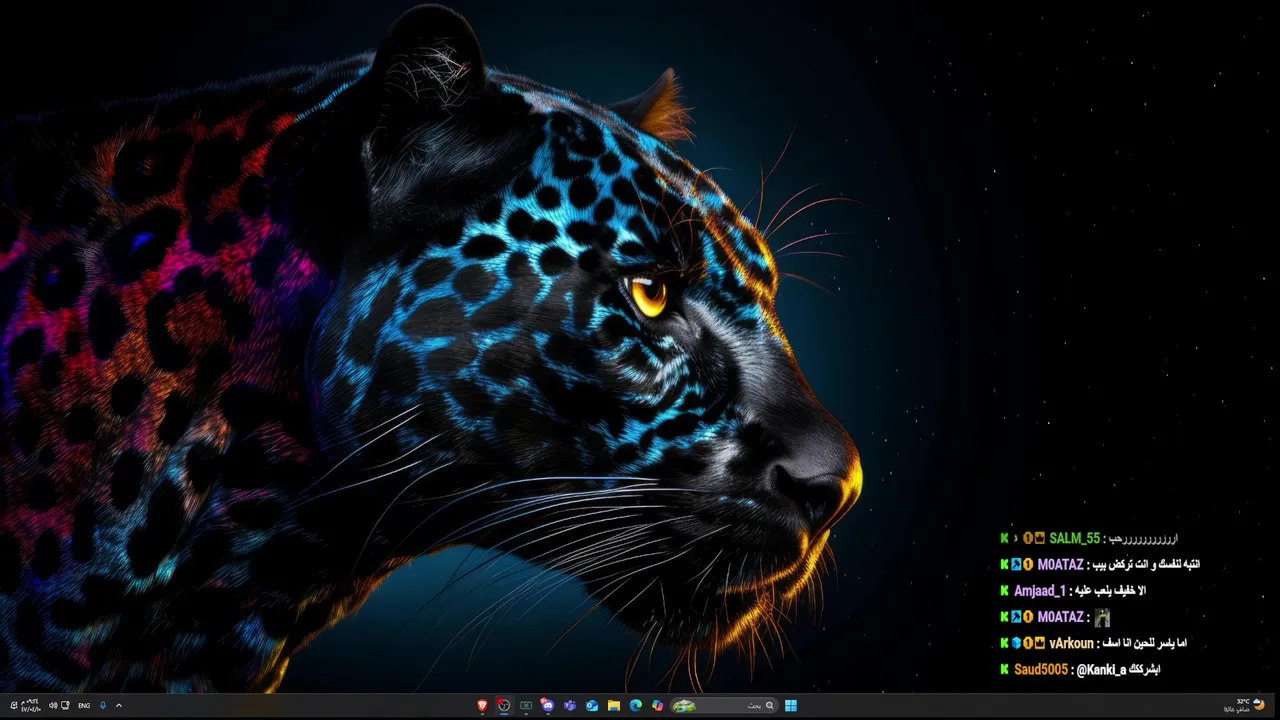Switch the ENG input language indicator
The height and width of the screenshot is (720, 1280).
click(x=84, y=705)
